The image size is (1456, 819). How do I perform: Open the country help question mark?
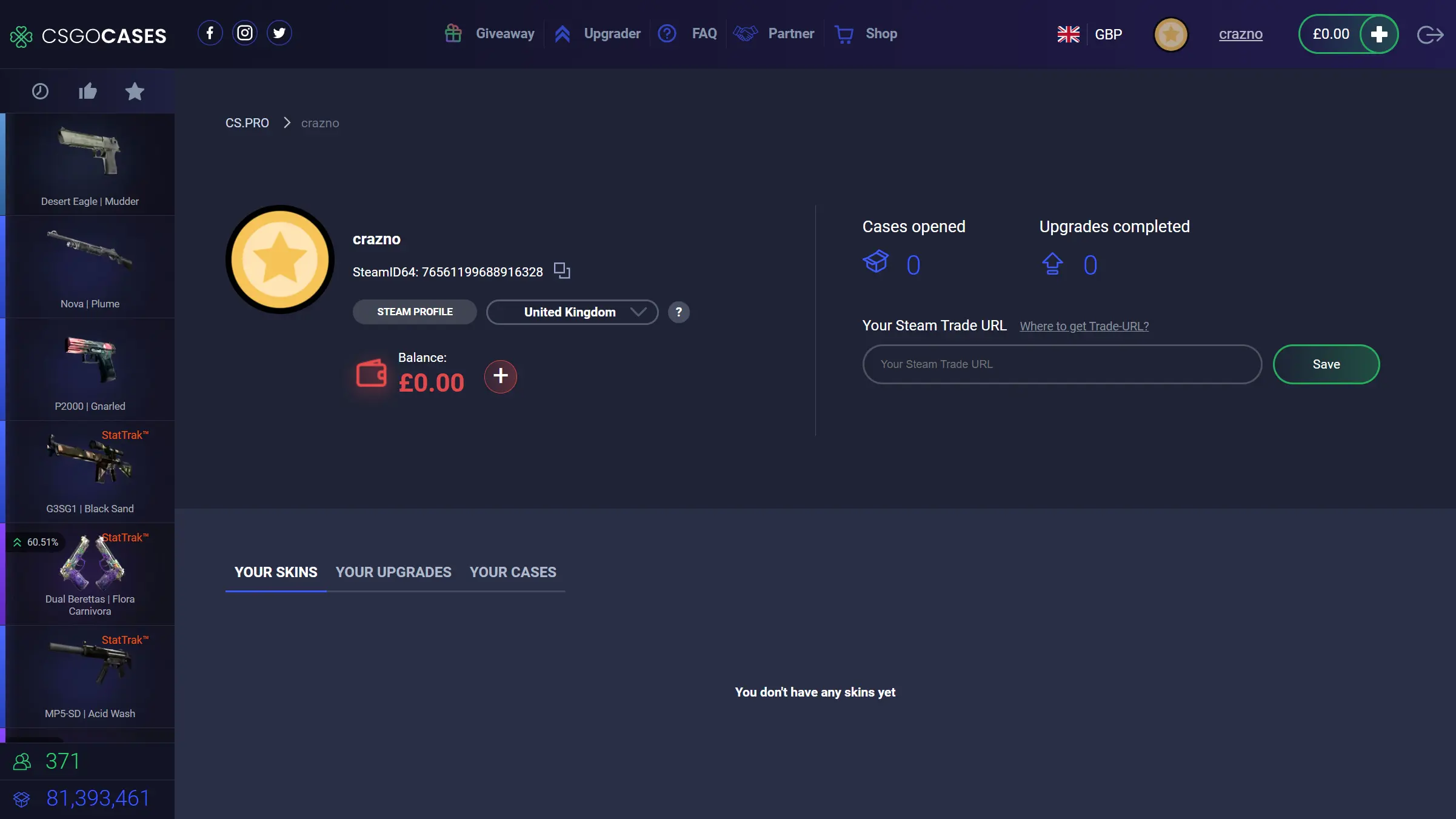pos(678,312)
